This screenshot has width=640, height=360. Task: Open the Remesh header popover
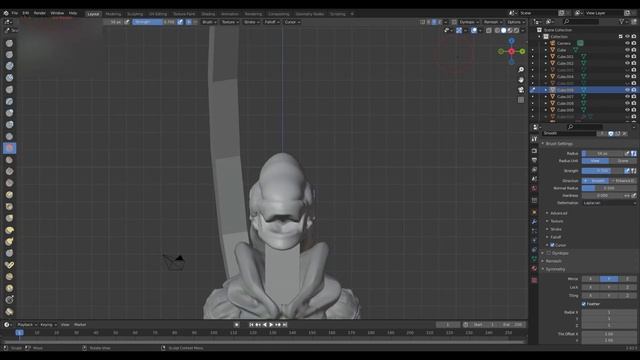point(493,22)
